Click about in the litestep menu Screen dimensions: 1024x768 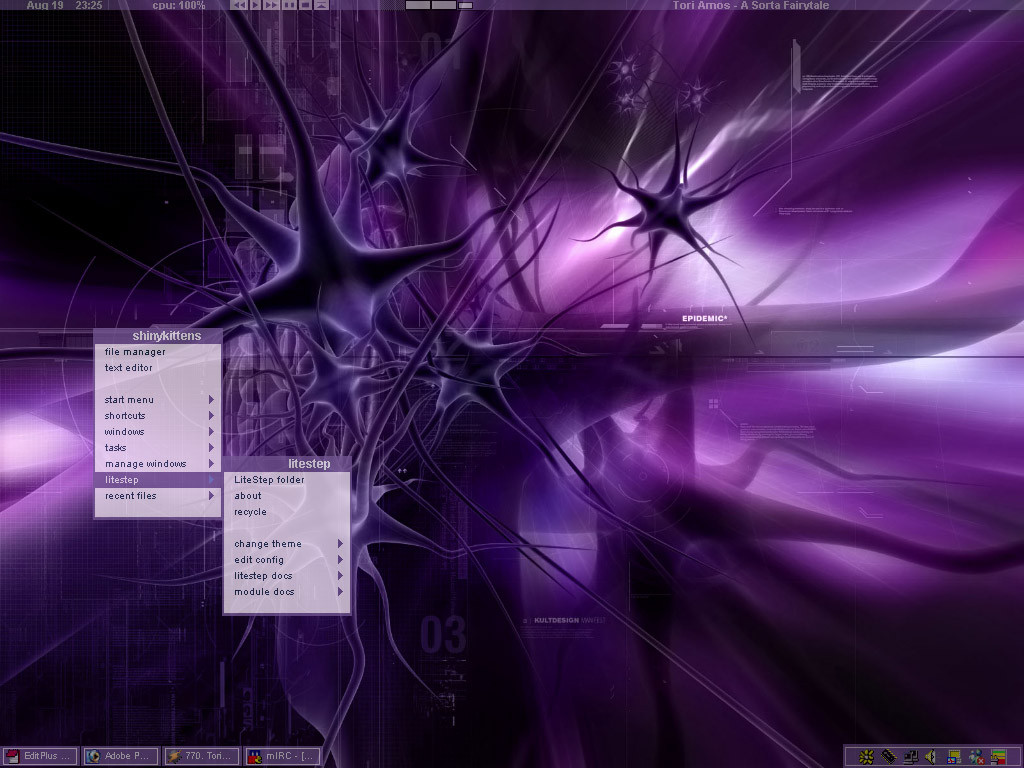tap(248, 496)
